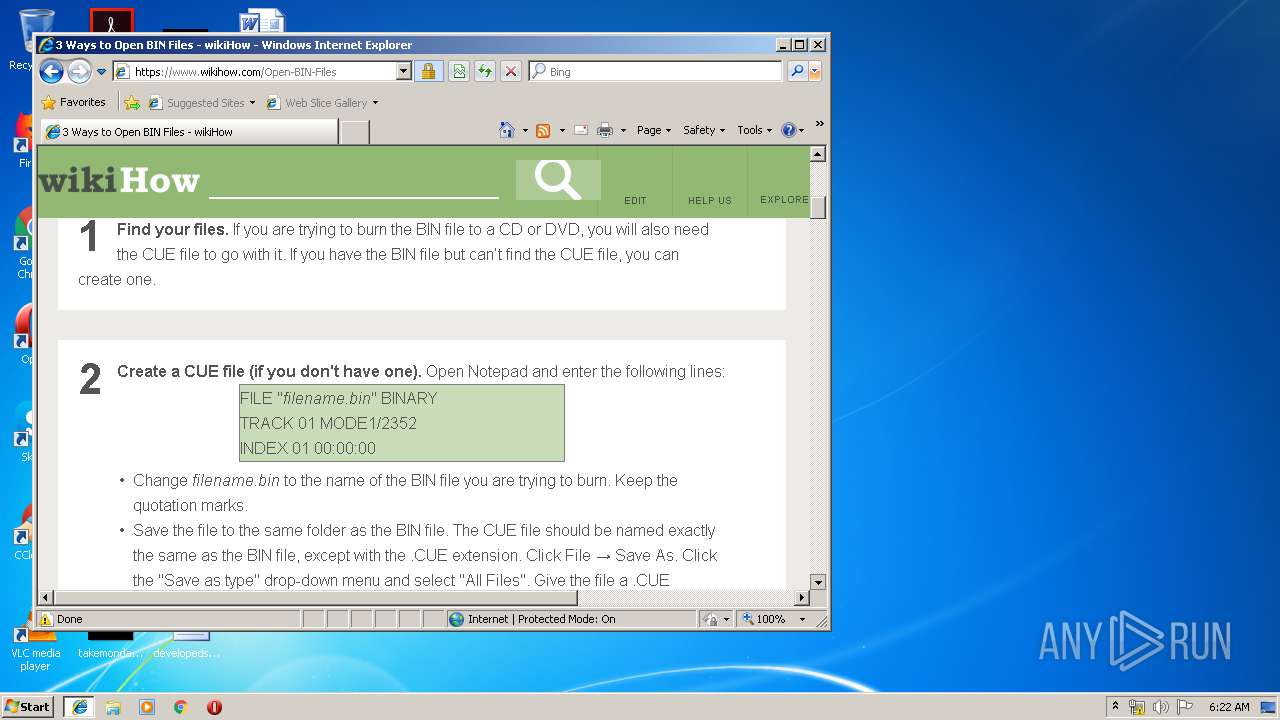Open the Suggested Sites link

point(200,102)
